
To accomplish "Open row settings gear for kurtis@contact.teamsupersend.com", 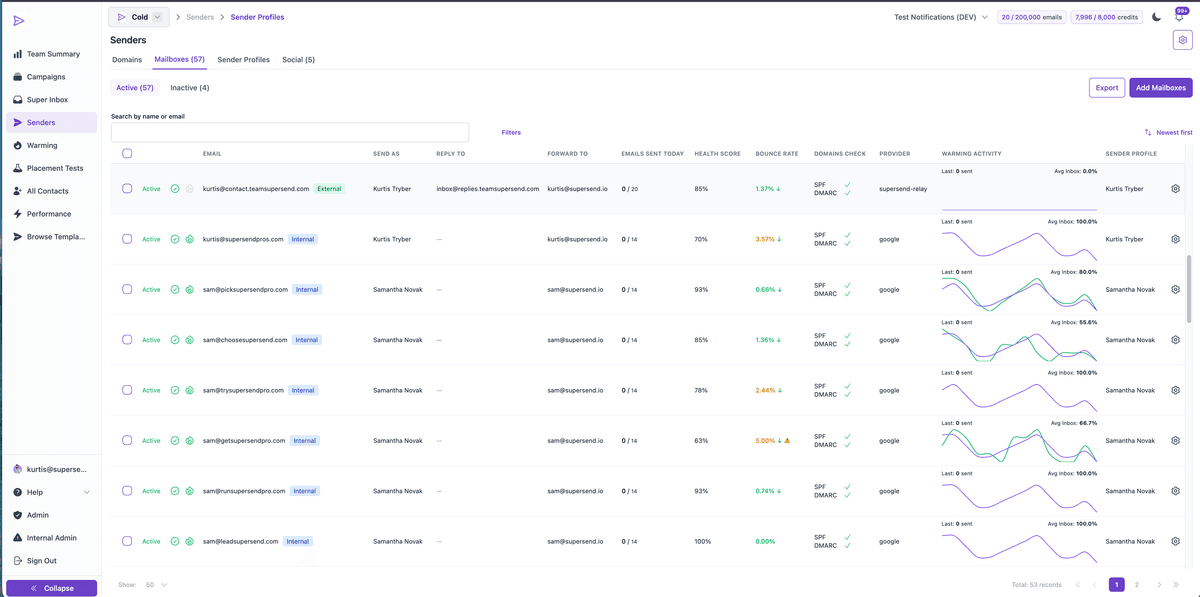I will click(1174, 187).
